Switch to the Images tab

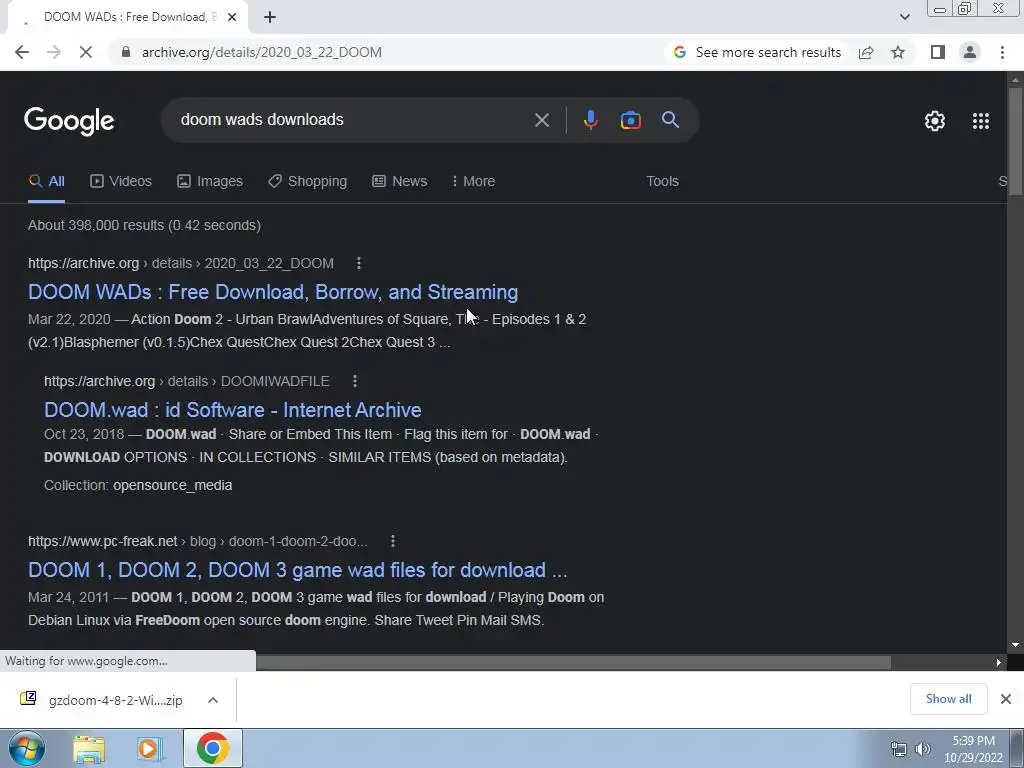point(210,182)
